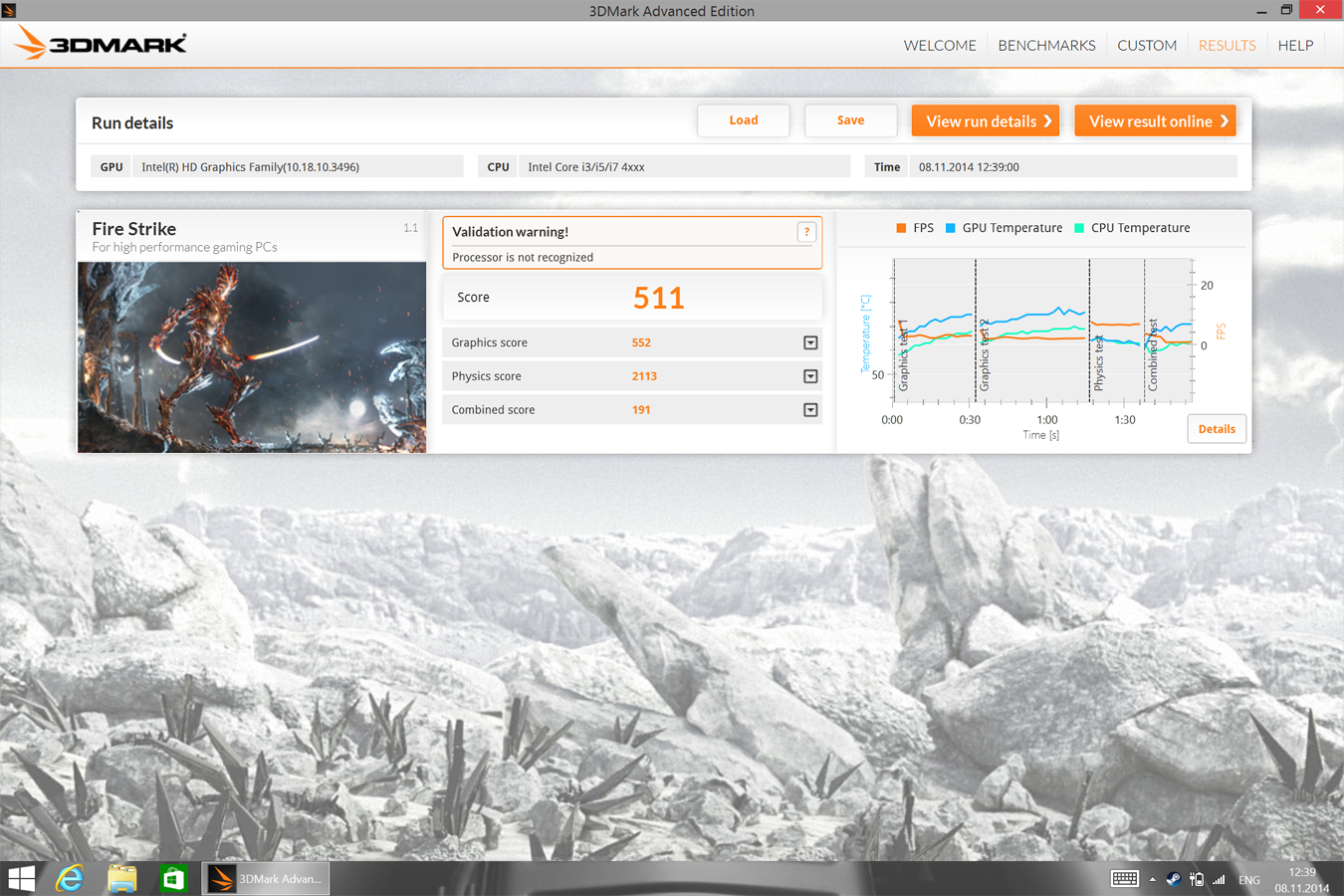The height and width of the screenshot is (896, 1344).
Task: Show hidden tray icons arrow
Action: [1153, 880]
